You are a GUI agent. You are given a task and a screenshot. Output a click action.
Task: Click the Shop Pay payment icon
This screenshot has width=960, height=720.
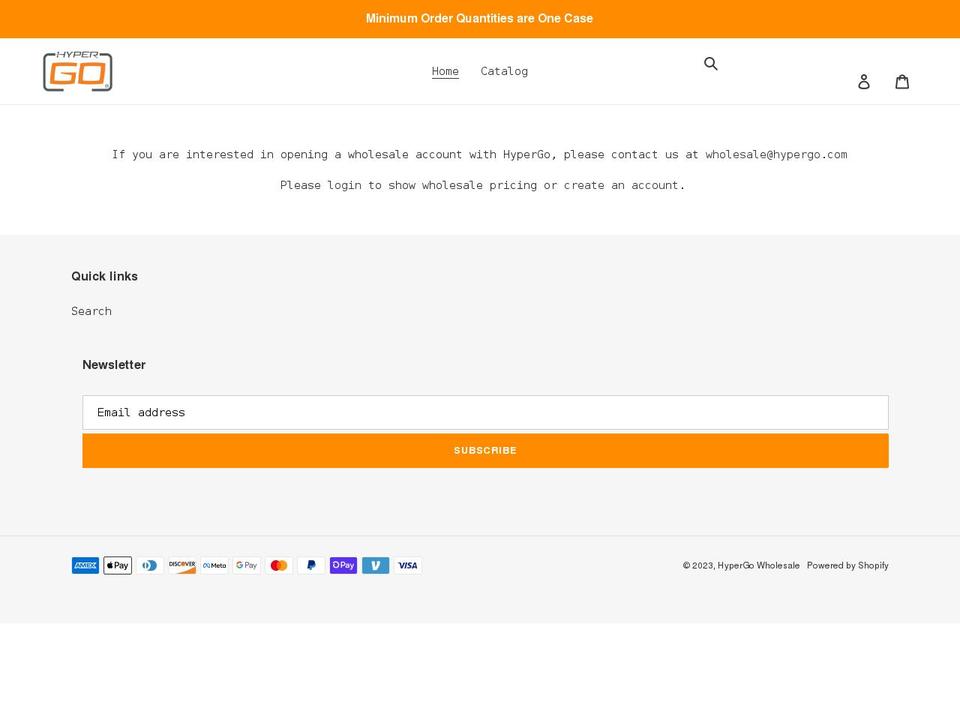tap(343, 565)
